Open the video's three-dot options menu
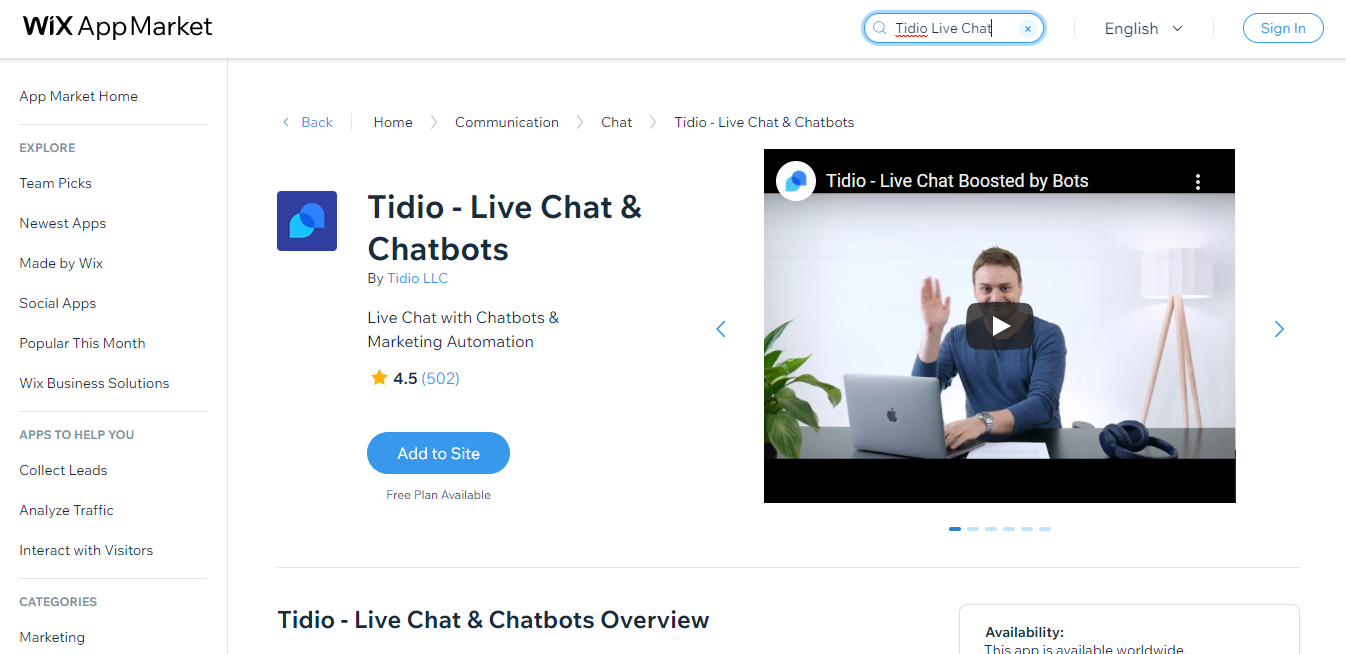This screenshot has width=1346, height=654. point(1198,182)
